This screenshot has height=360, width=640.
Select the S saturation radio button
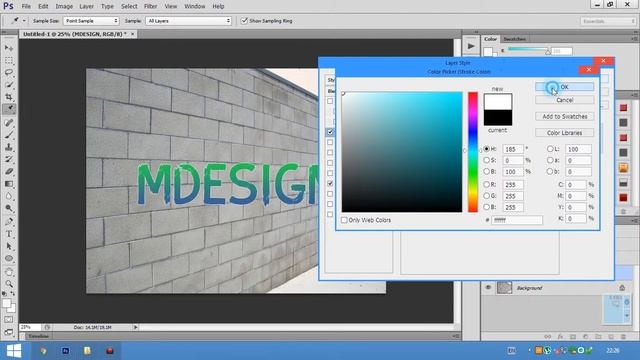487,160
